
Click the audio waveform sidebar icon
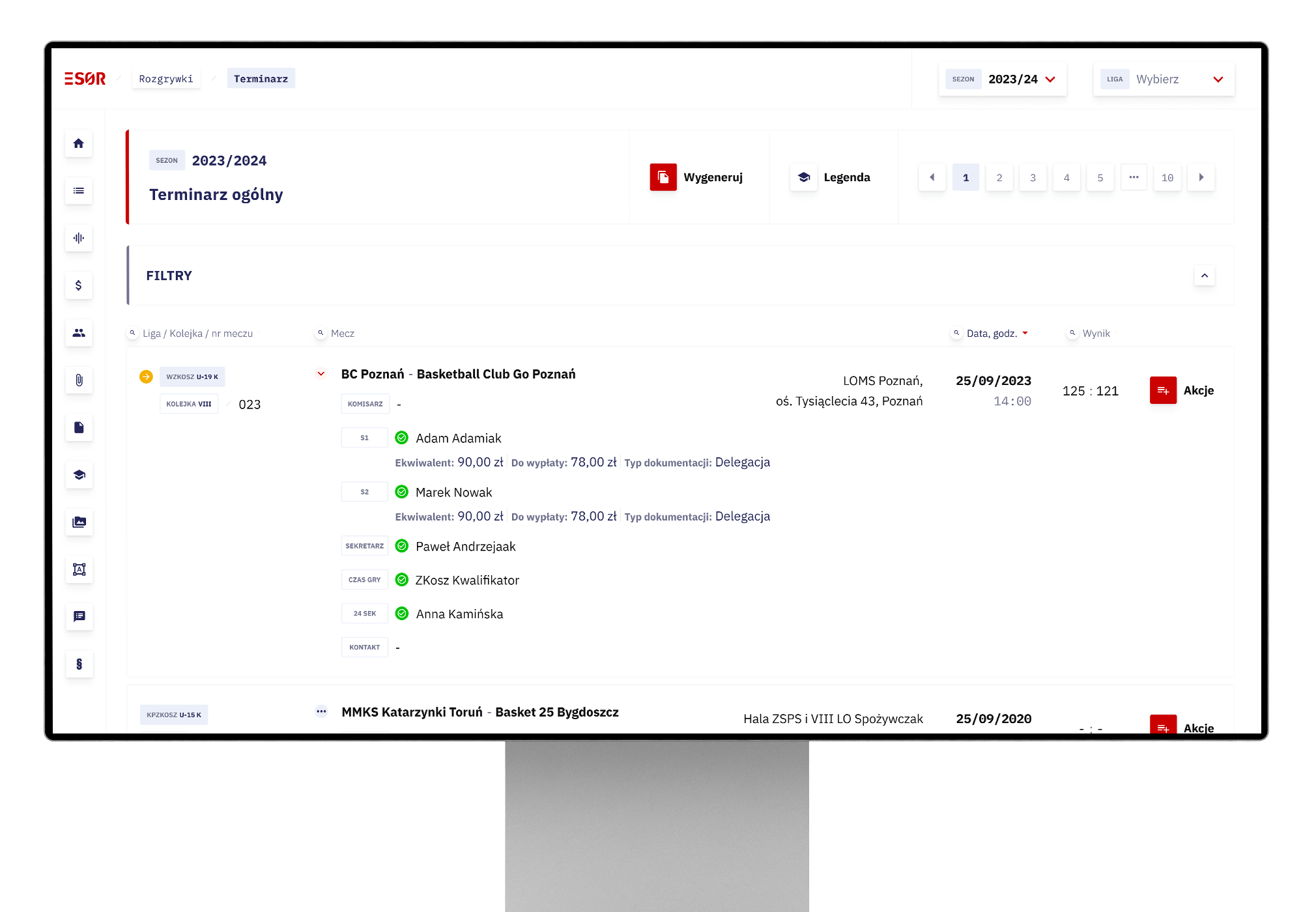[79, 238]
